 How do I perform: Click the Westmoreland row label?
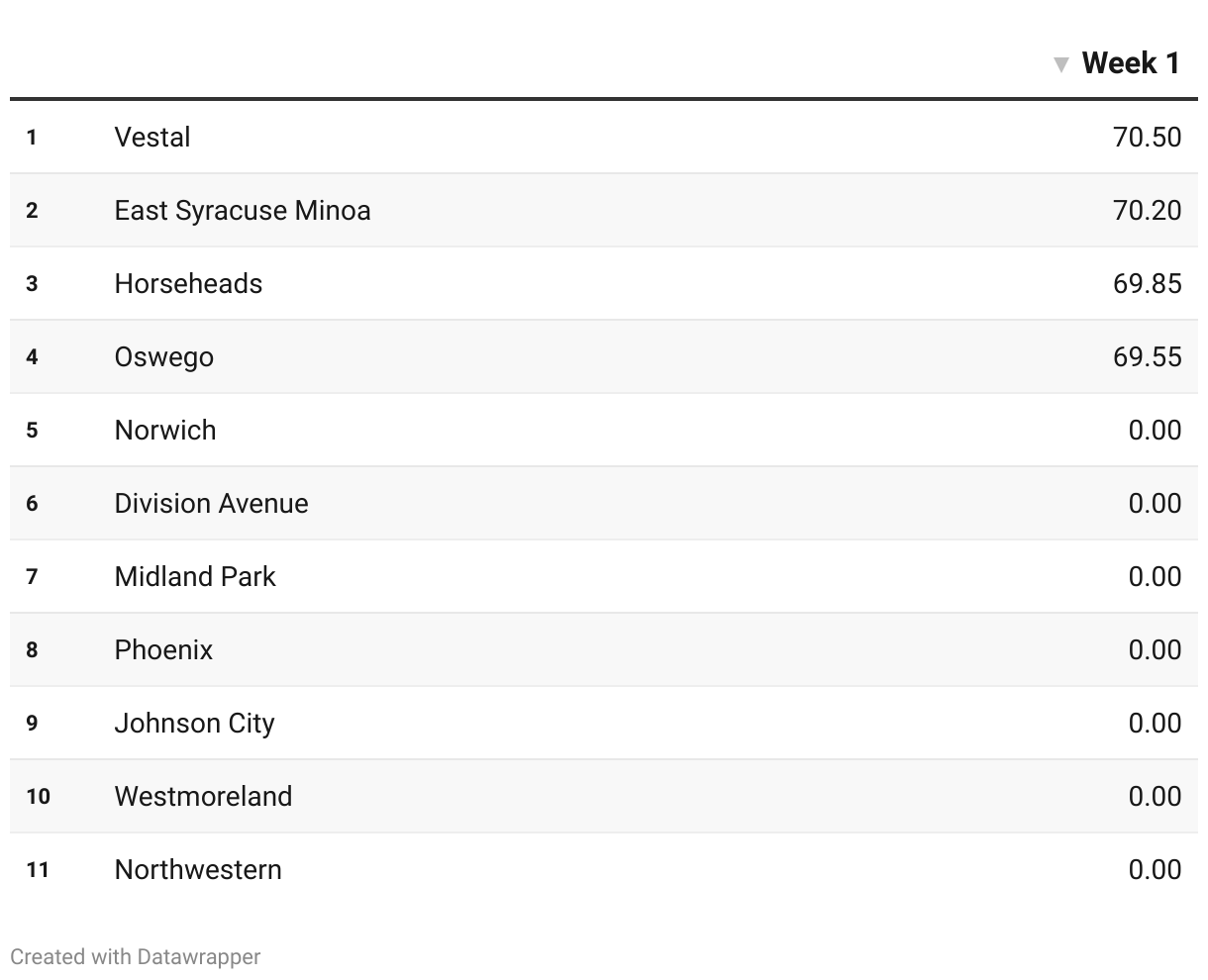pyautogui.click(x=203, y=796)
